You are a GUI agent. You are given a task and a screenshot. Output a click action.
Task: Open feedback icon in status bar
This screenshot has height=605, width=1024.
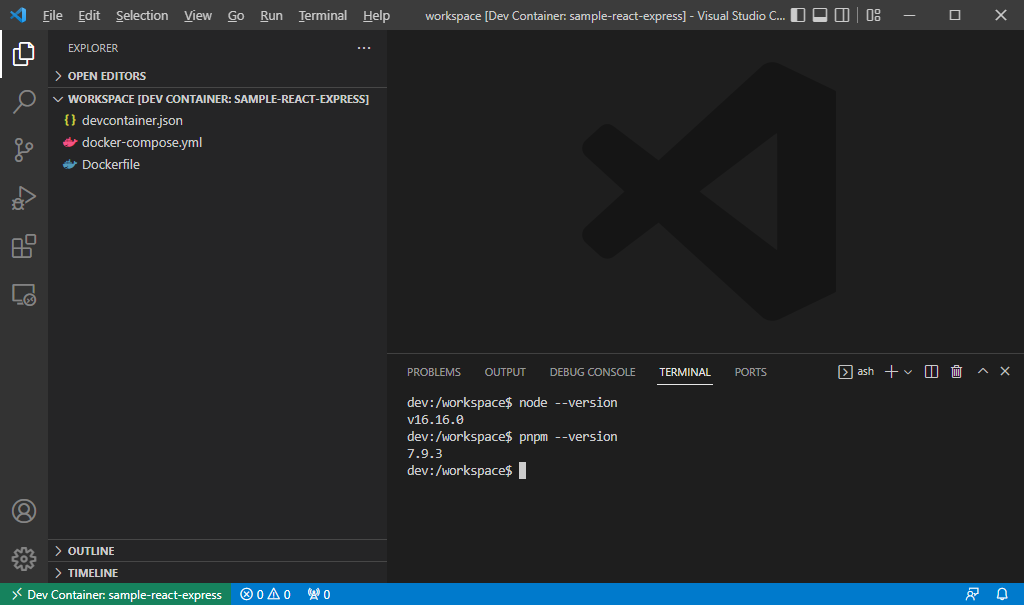(x=972, y=595)
